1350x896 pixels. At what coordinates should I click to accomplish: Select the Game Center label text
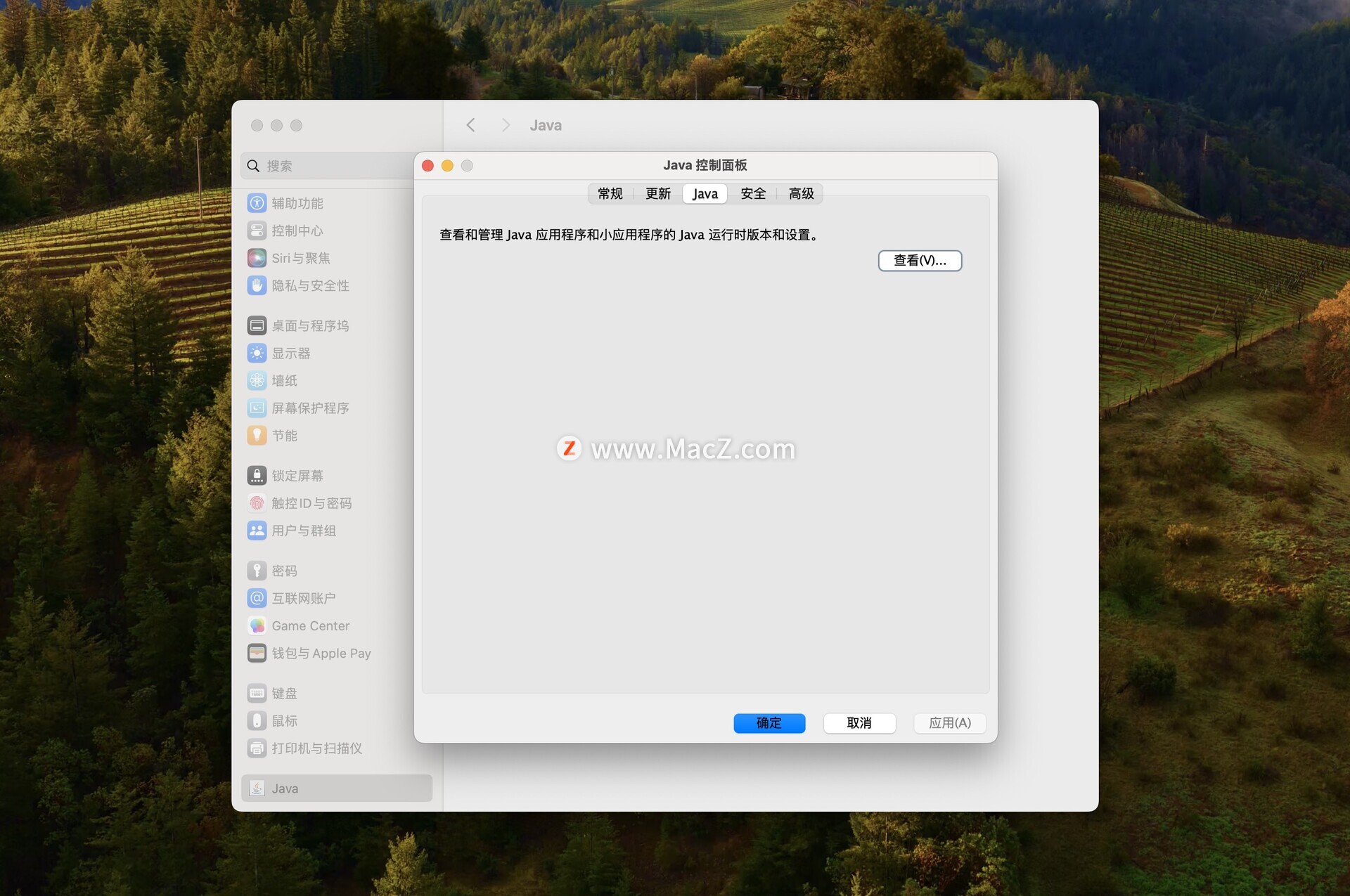point(311,625)
